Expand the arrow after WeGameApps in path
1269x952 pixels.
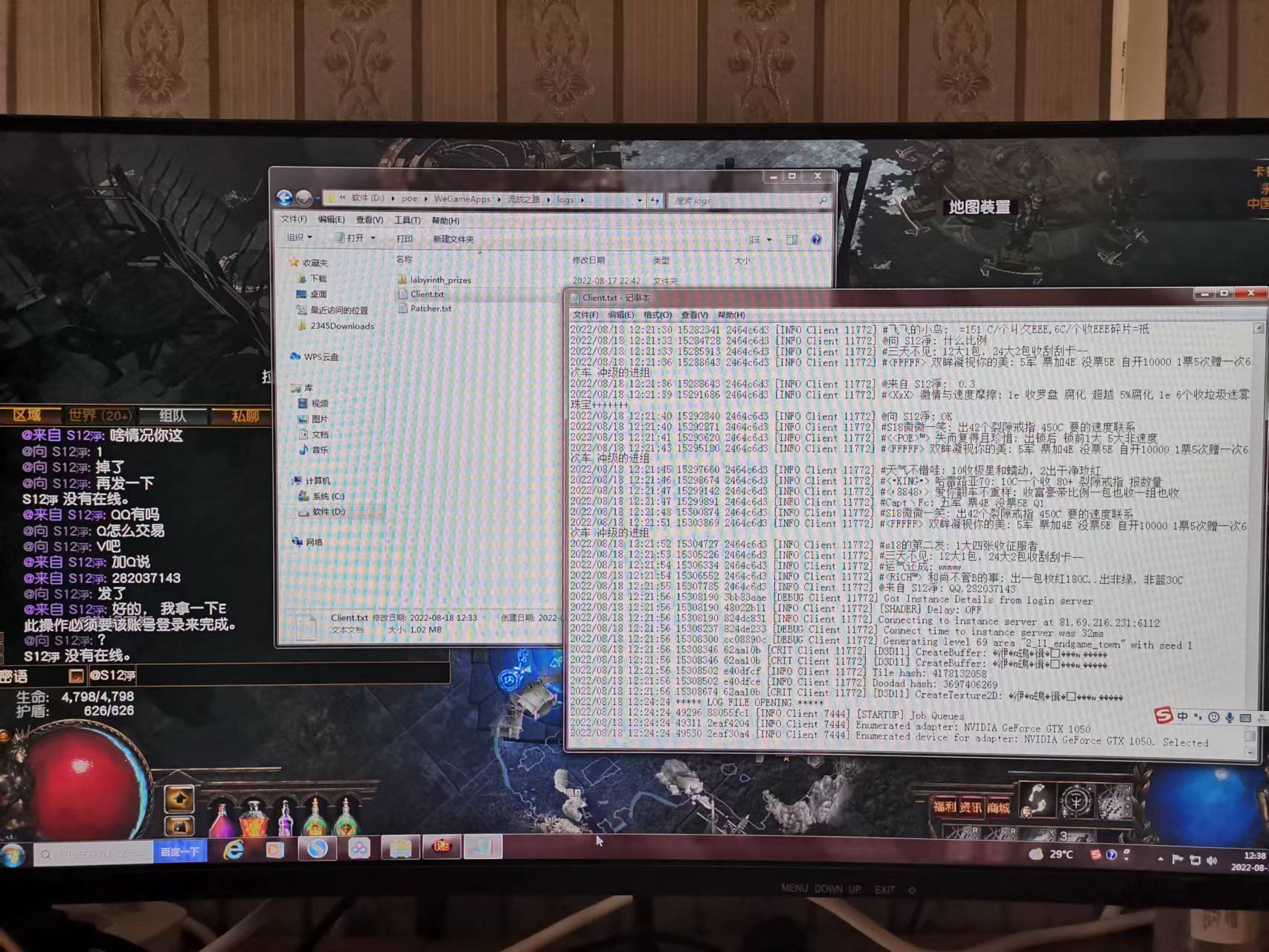pos(499,199)
